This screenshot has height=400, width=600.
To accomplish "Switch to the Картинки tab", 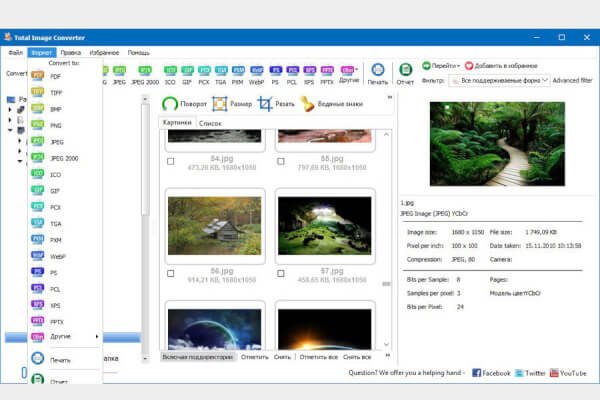I will point(177,122).
